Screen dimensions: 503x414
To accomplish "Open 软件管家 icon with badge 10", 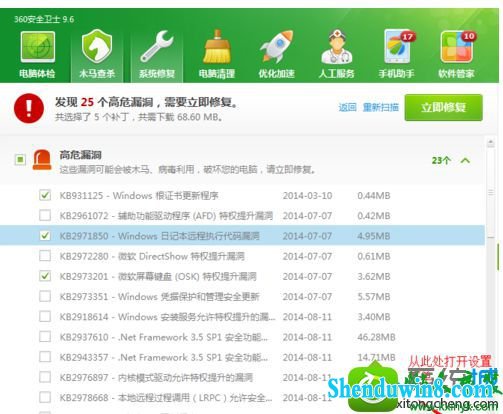I will click(457, 46).
